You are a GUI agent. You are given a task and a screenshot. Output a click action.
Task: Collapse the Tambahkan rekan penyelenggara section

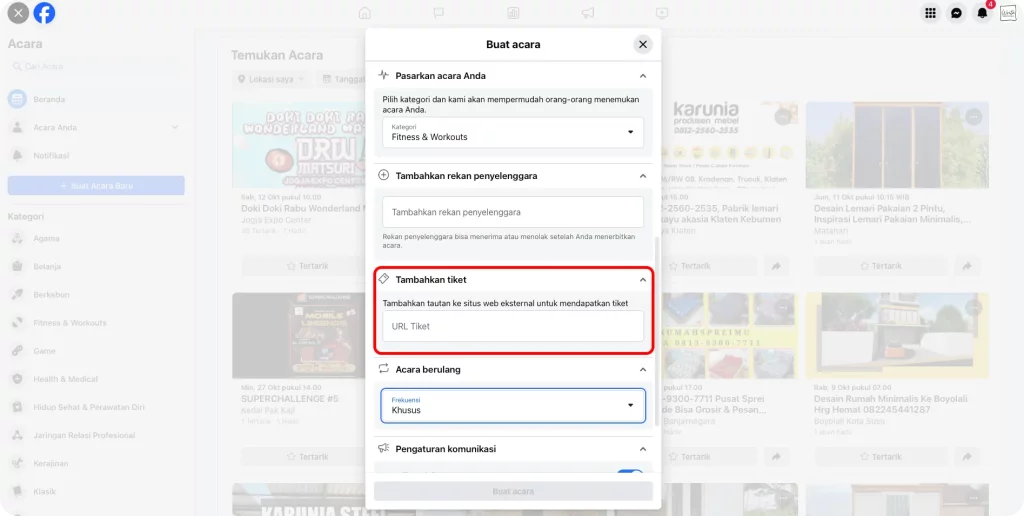(643, 176)
